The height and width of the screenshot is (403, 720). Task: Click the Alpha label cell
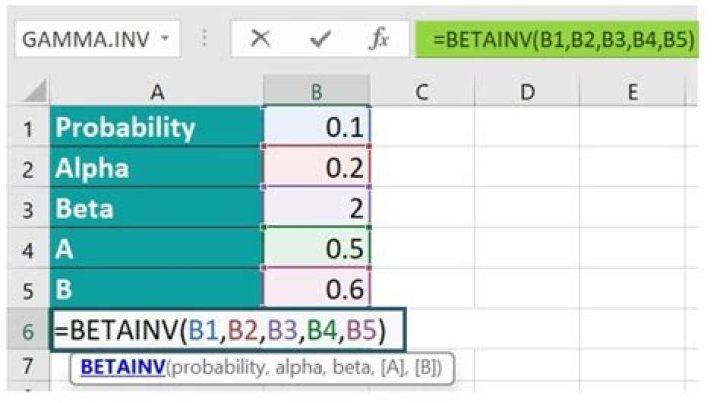(157, 168)
